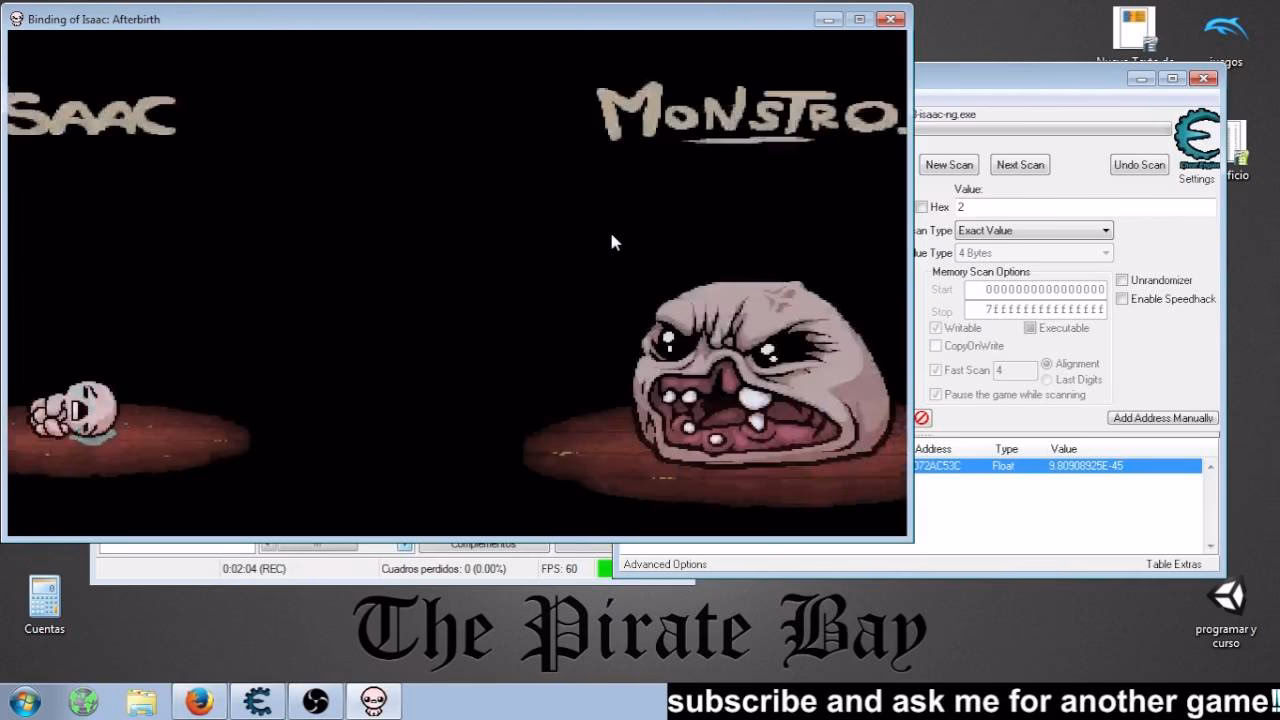Open the Cuentas desktop shortcut
Viewport: 1280px width, 720px height.
(44, 606)
